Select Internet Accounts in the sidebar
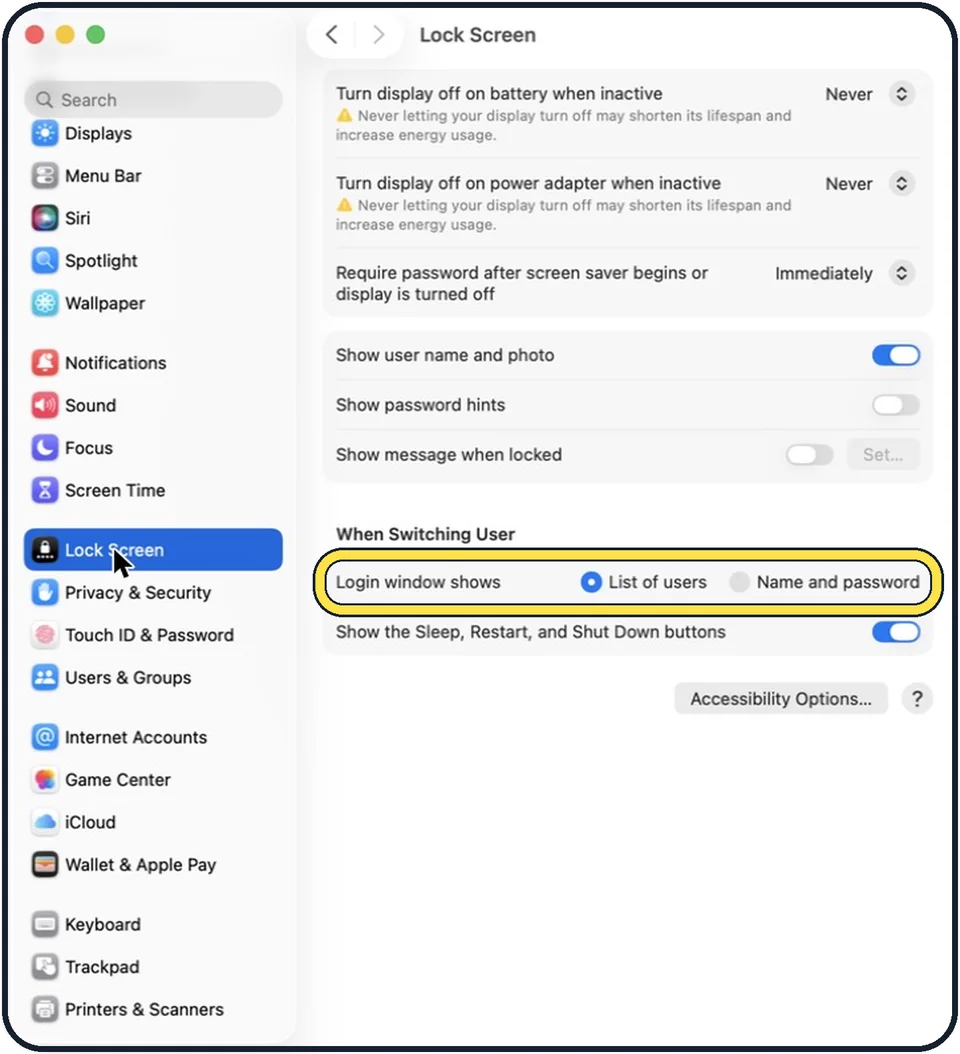This screenshot has height=1054, width=960. point(153,737)
